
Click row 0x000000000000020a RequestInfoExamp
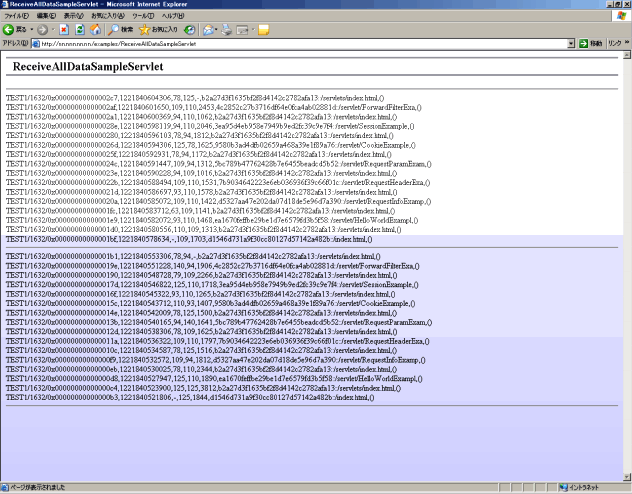218,201
